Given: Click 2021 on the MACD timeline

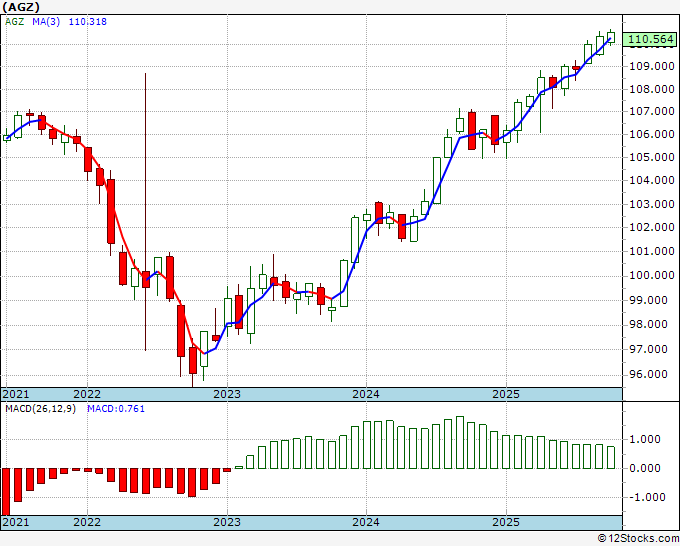Looking at the screenshot, I should (16, 522).
